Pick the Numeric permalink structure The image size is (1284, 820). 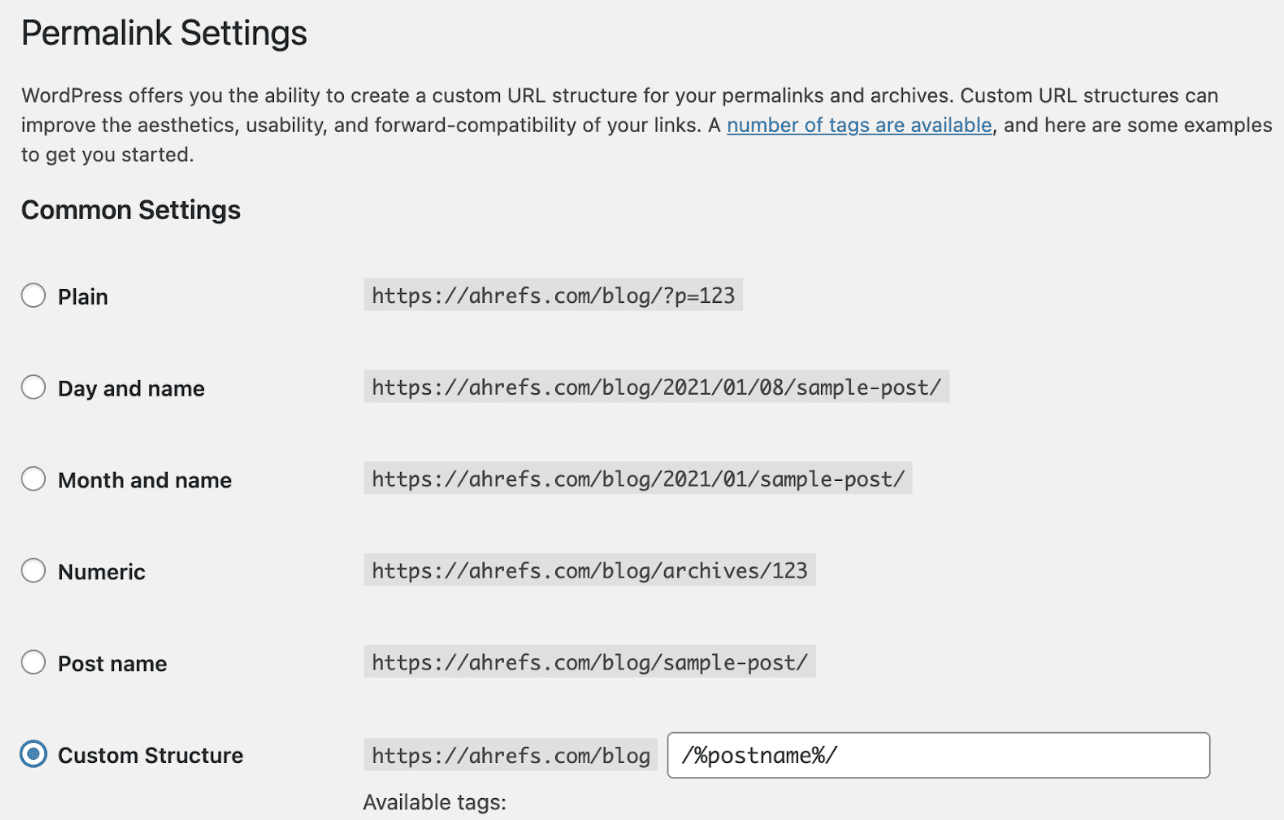32,570
